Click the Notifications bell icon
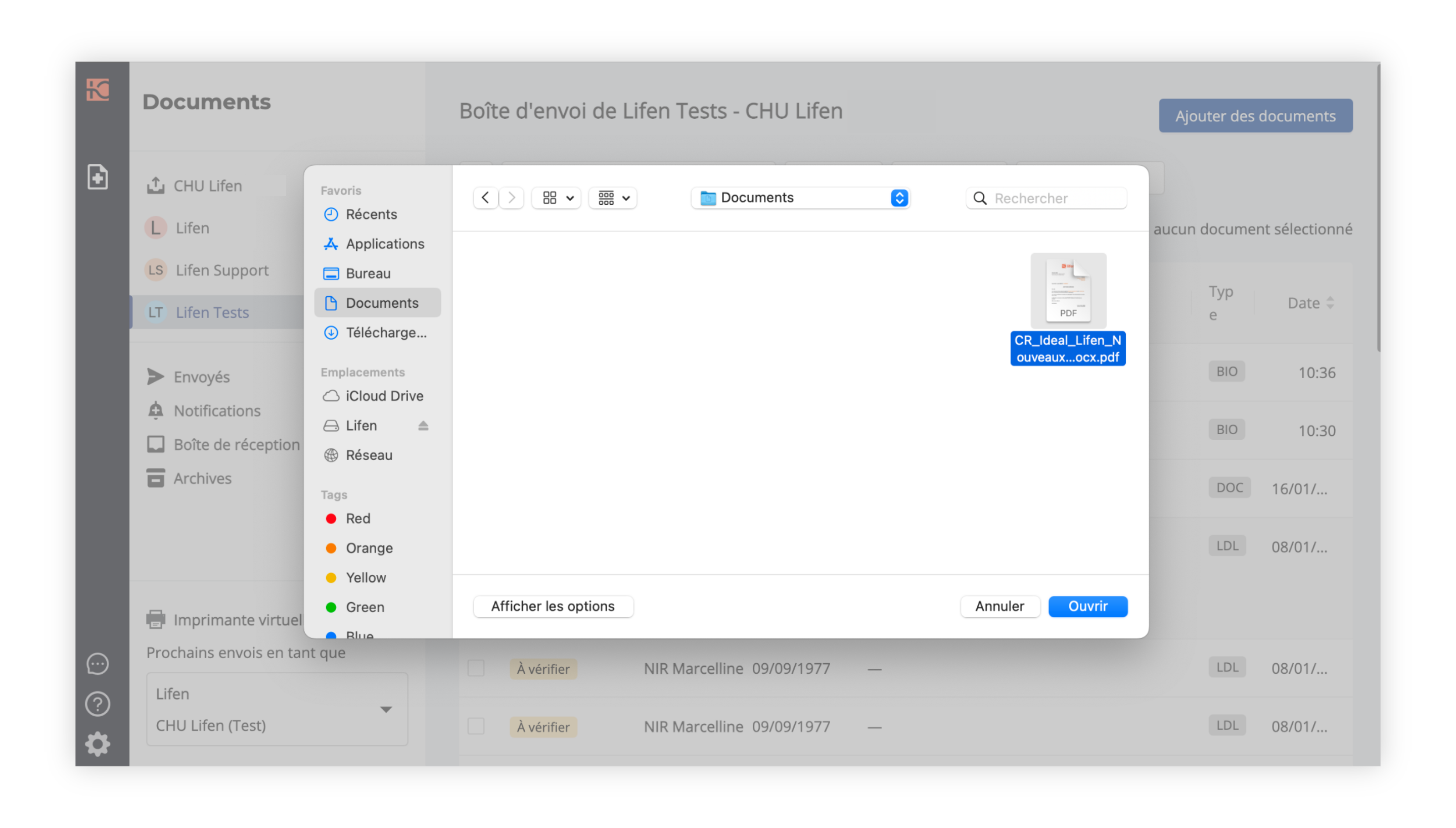The image size is (1456, 828). click(x=155, y=410)
